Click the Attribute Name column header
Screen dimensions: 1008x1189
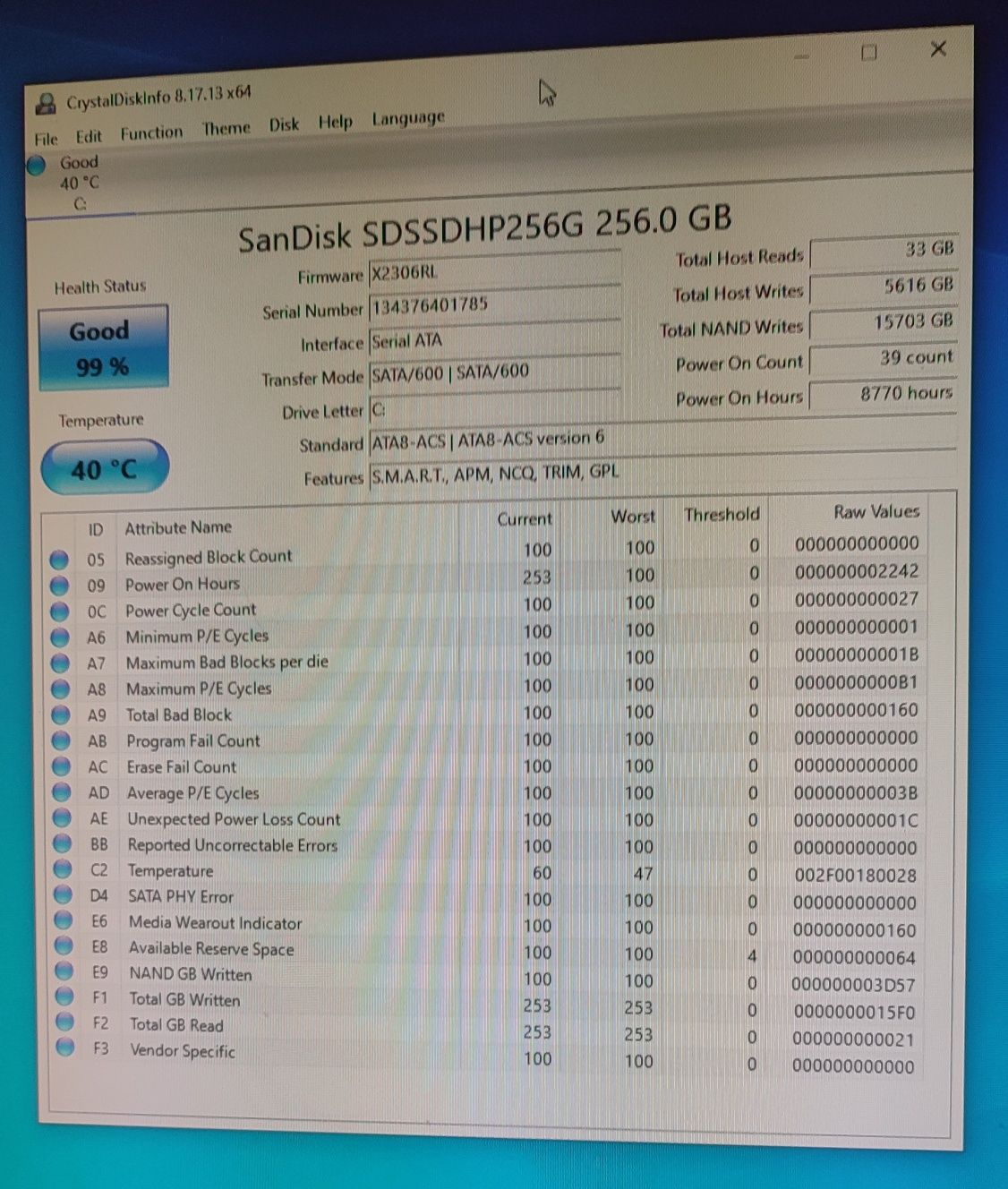coord(178,527)
